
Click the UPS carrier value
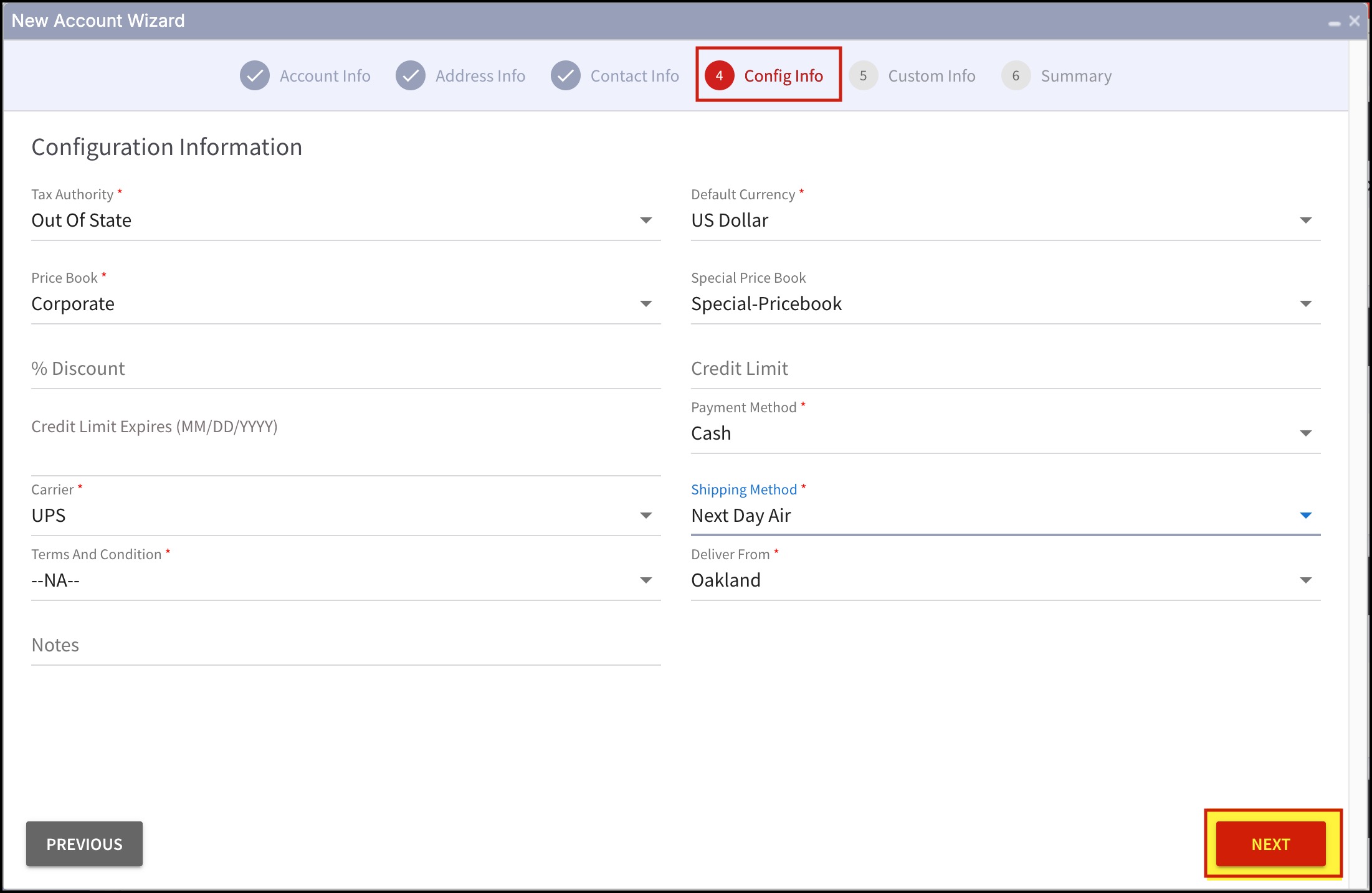[x=49, y=516]
